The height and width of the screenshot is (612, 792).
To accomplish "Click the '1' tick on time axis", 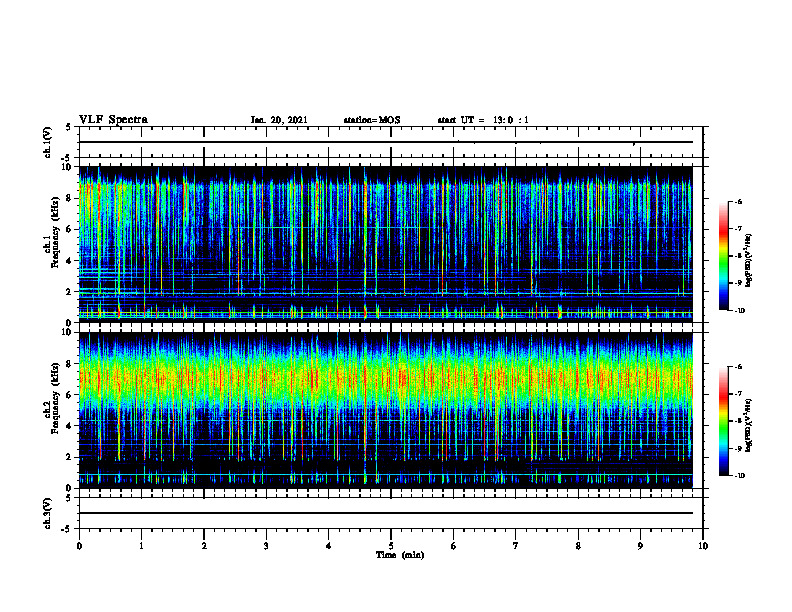I will pos(141,546).
